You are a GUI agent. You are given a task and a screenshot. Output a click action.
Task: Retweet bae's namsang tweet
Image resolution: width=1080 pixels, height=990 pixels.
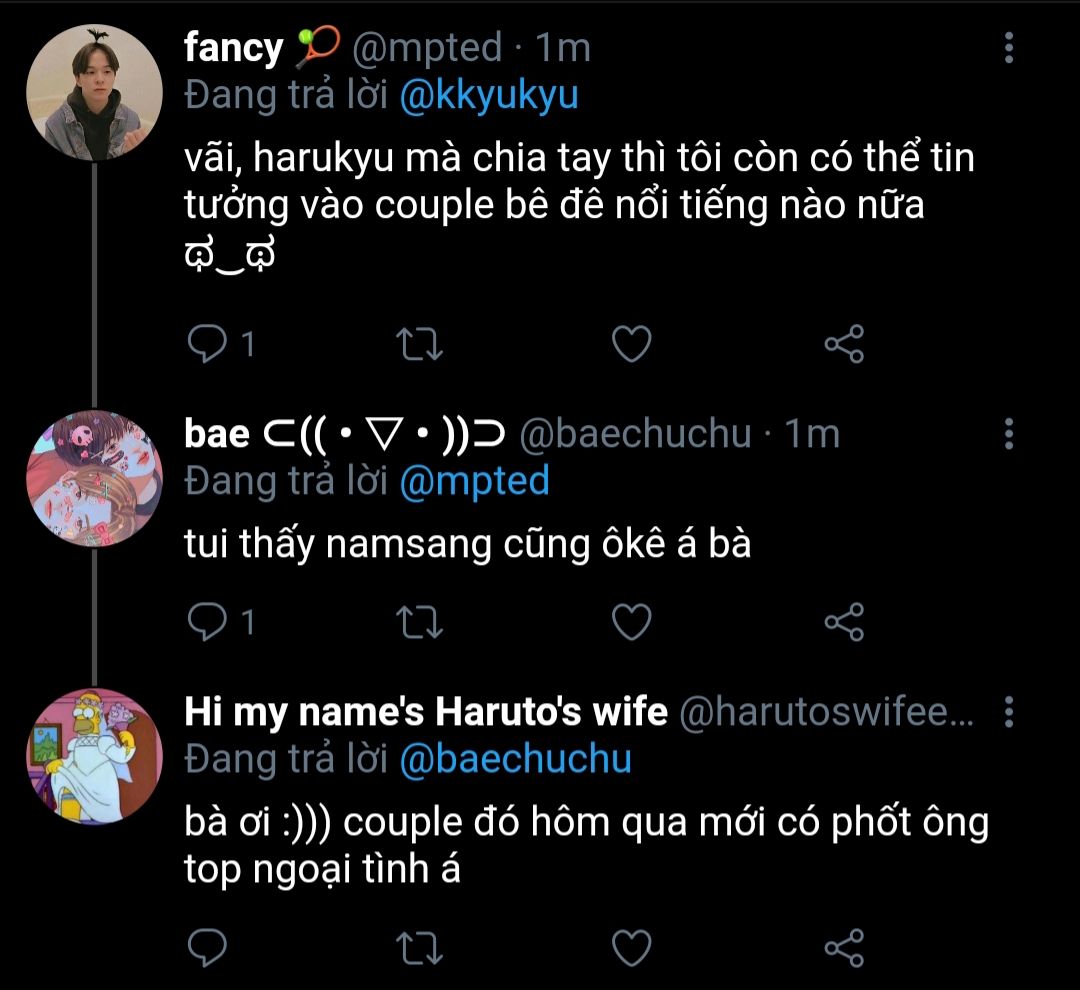click(x=421, y=623)
